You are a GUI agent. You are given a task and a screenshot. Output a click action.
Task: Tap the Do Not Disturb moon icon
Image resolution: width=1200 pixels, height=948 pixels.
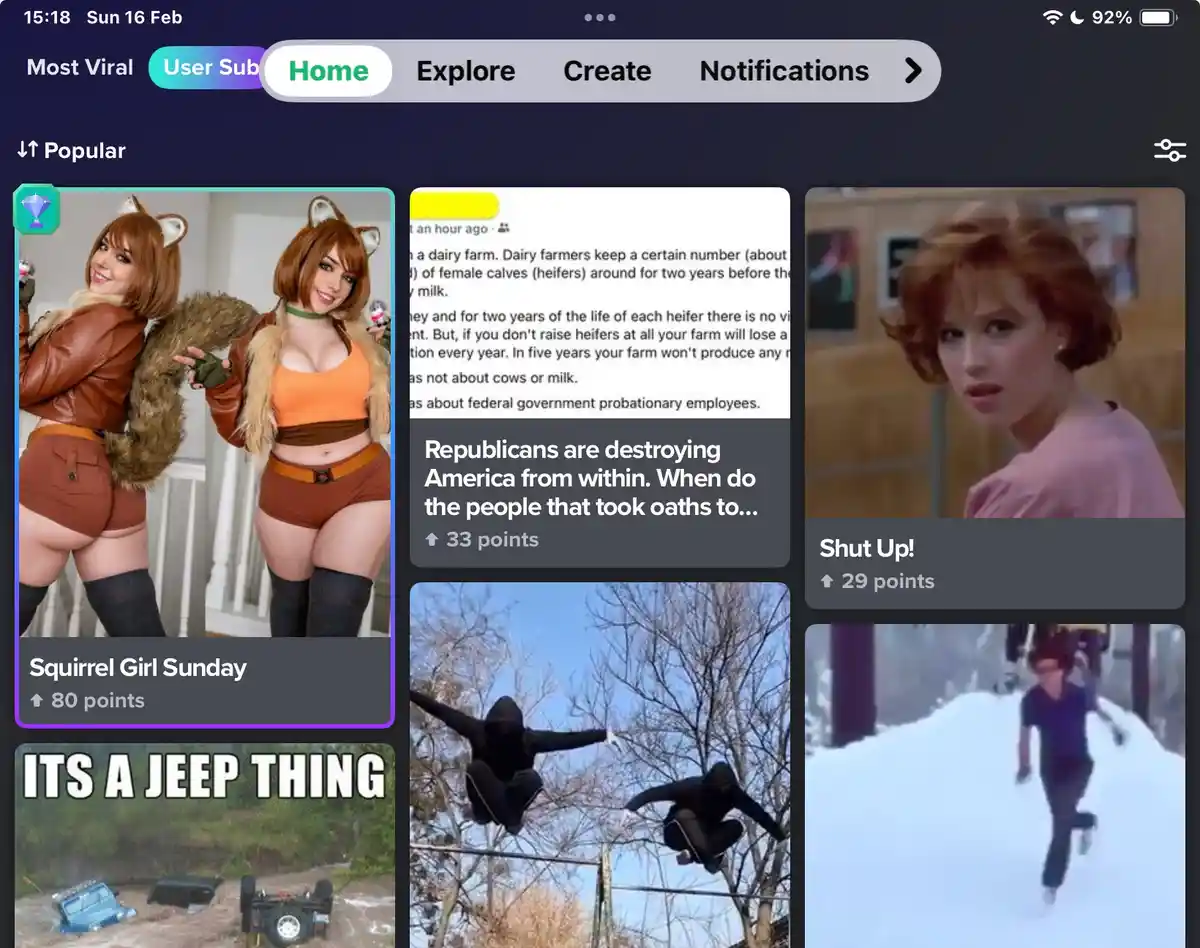(1077, 18)
